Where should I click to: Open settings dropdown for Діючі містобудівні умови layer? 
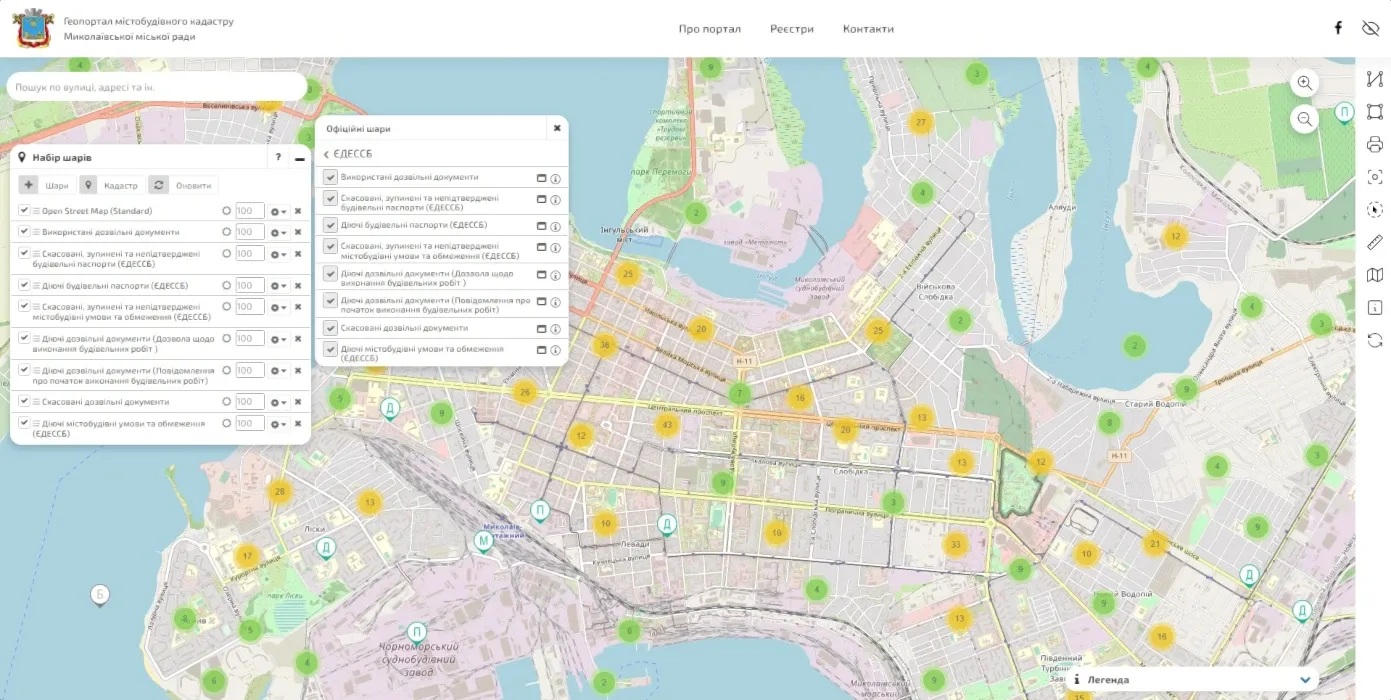click(279, 423)
